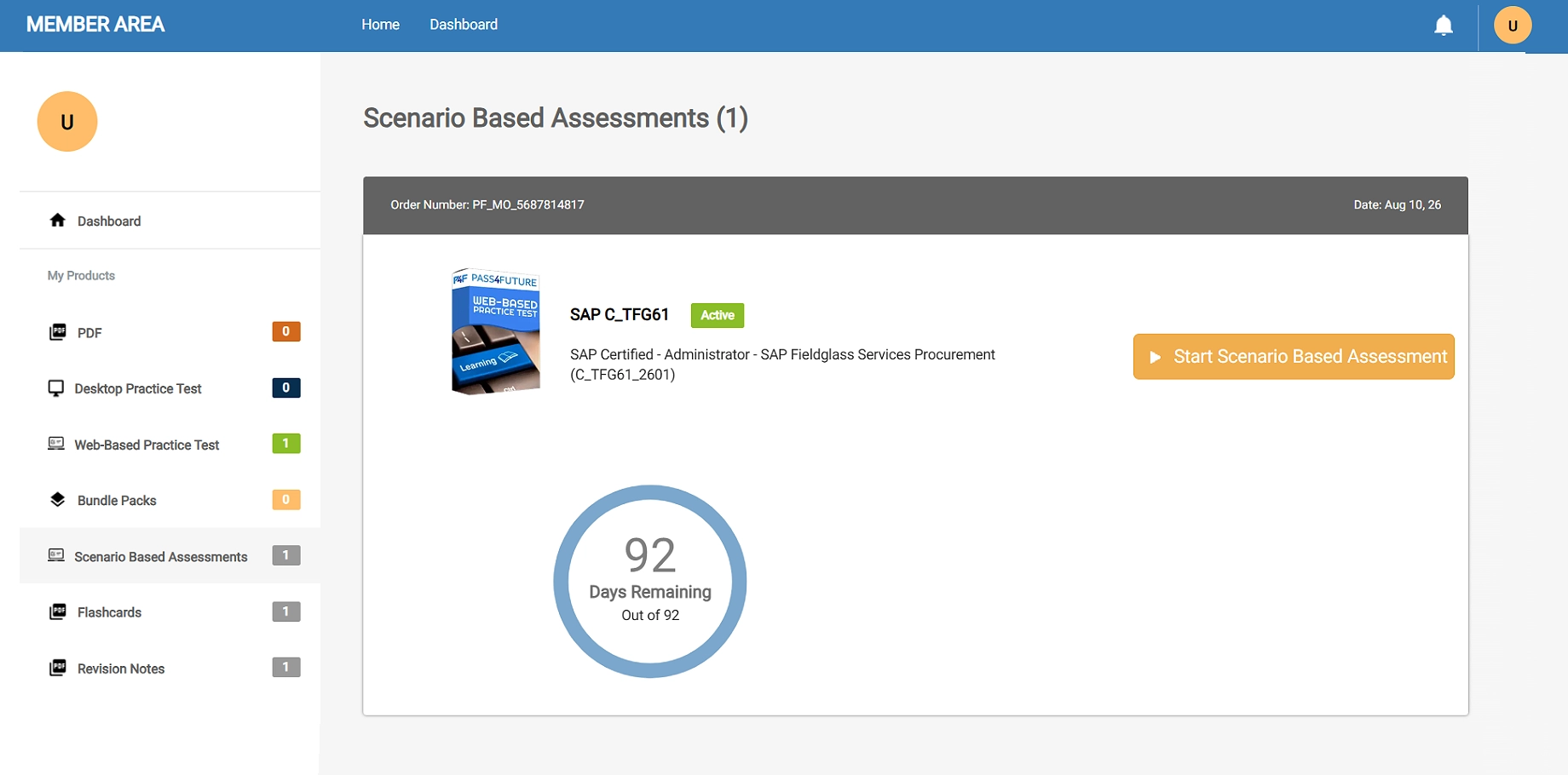Select the large profile avatar in the sidebar
Screen dimensions: 1568x775
pyautogui.click(x=67, y=122)
